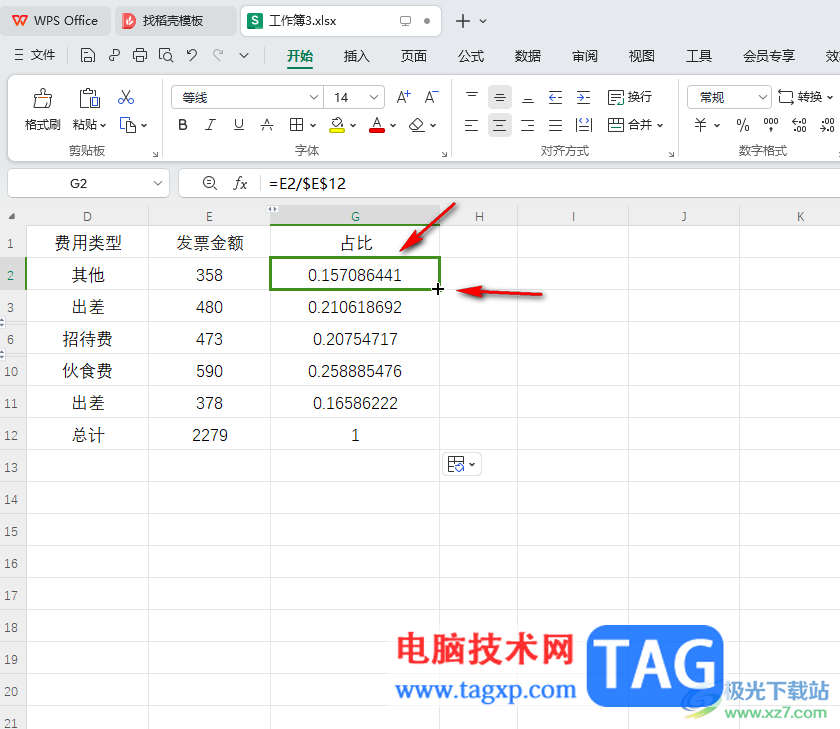
Task: Toggle Underline formatting
Action: pos(239,125)
